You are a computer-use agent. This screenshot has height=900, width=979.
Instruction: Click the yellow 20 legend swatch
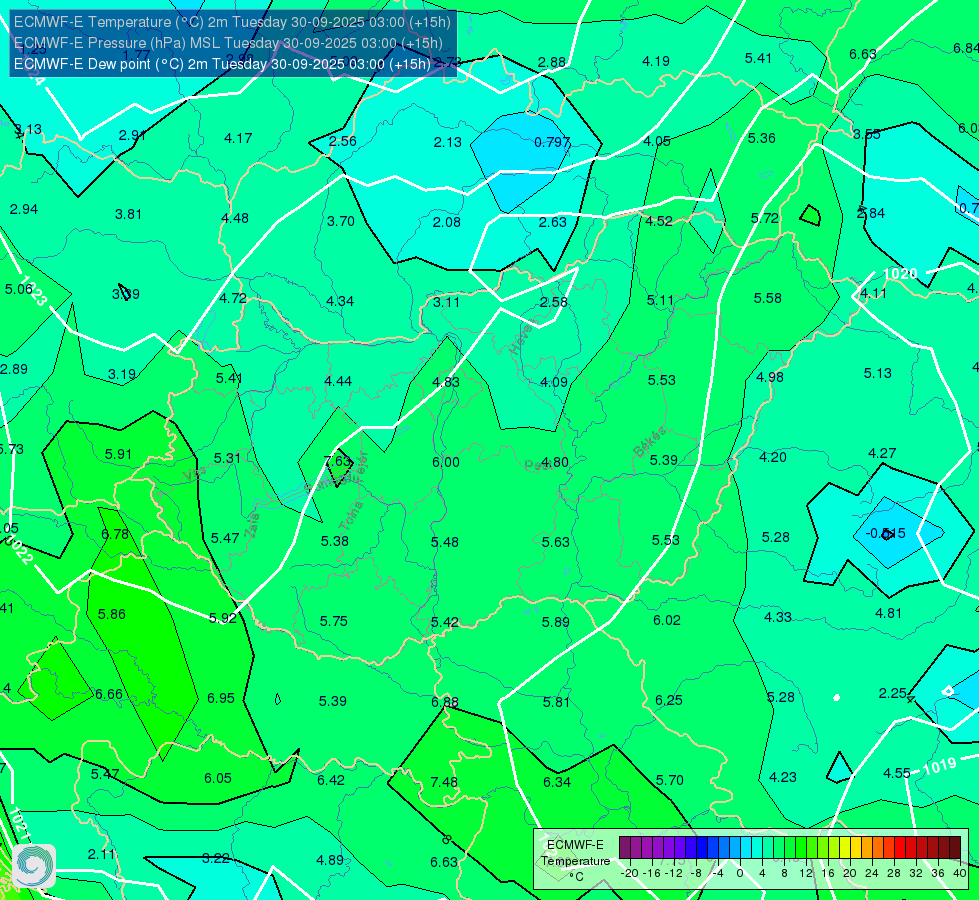[845, 848]
